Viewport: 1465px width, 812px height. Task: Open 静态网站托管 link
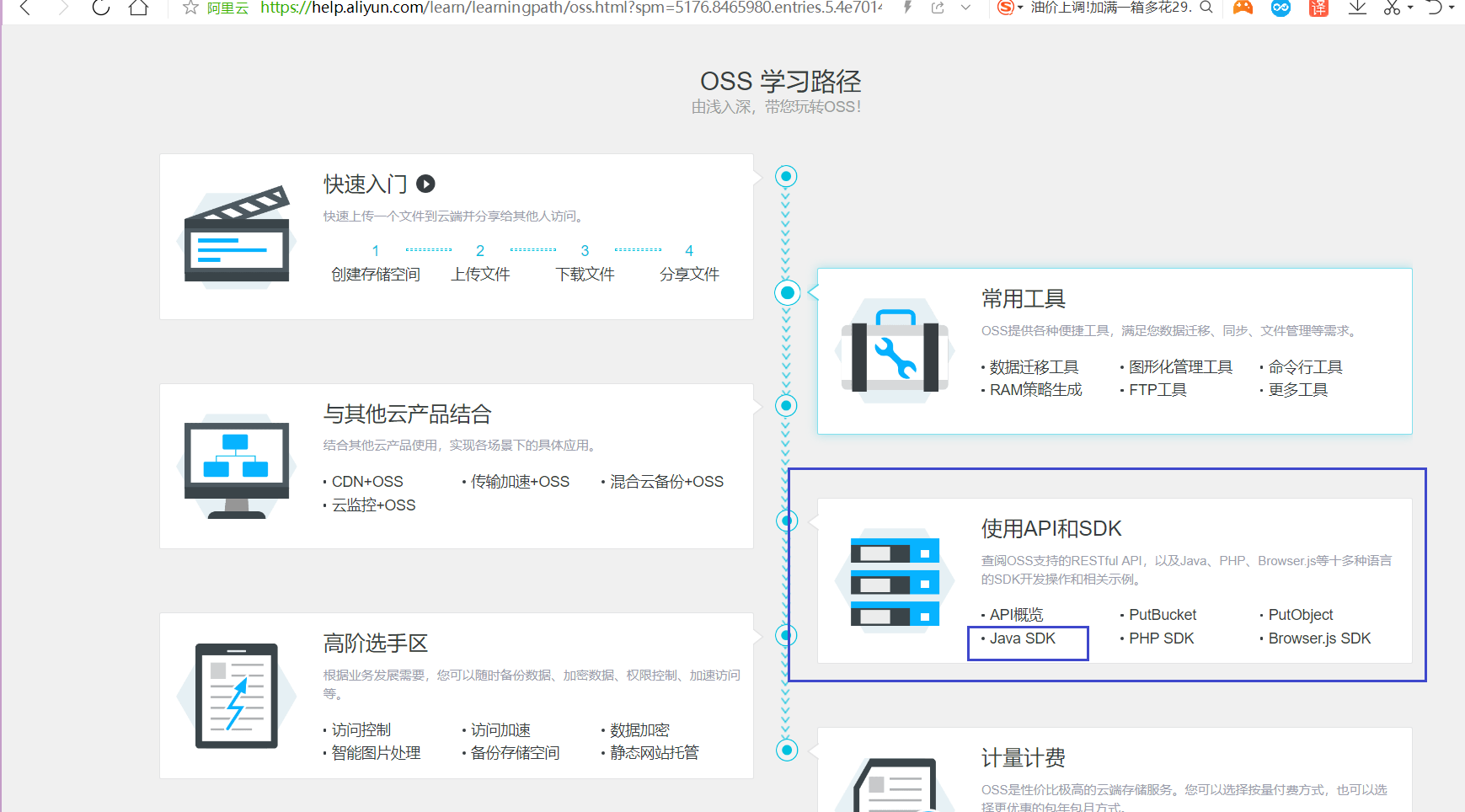pyautogui.click(x=654, y=752)
